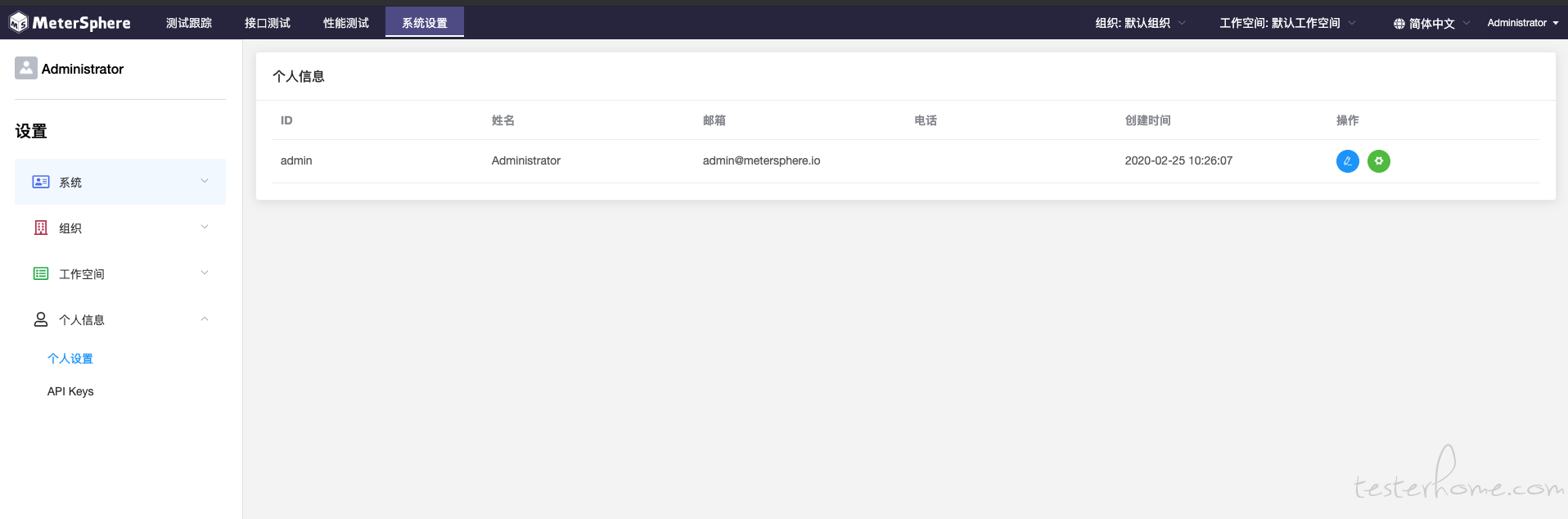The width and height of the screenshot is (1568, 519).
Task: Switch to the 测试跟踪 tab
Action: (189, 23)
